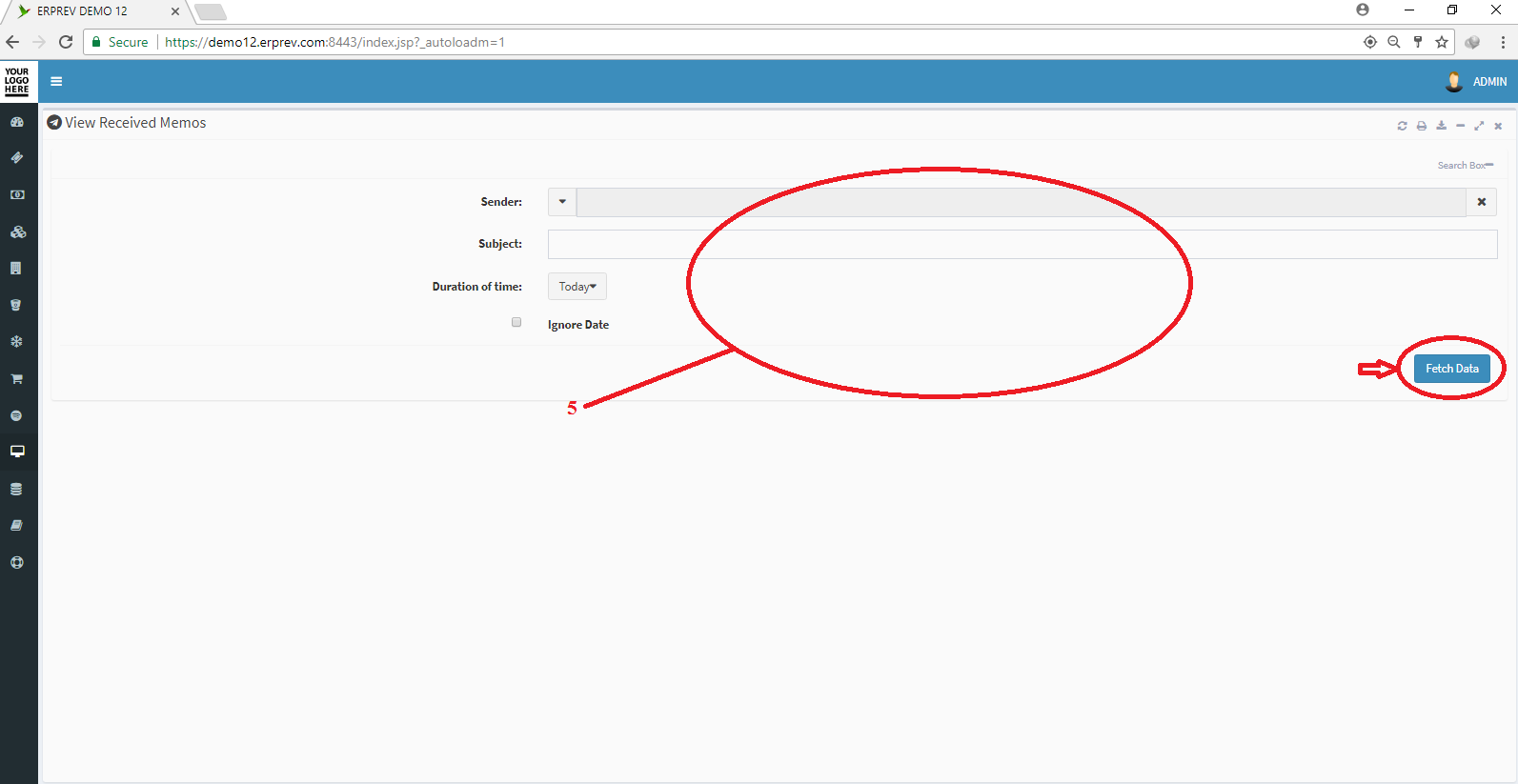1518x784 pixels.
Task: Open the Today duration dropdown
Action: tap(577, 287)
